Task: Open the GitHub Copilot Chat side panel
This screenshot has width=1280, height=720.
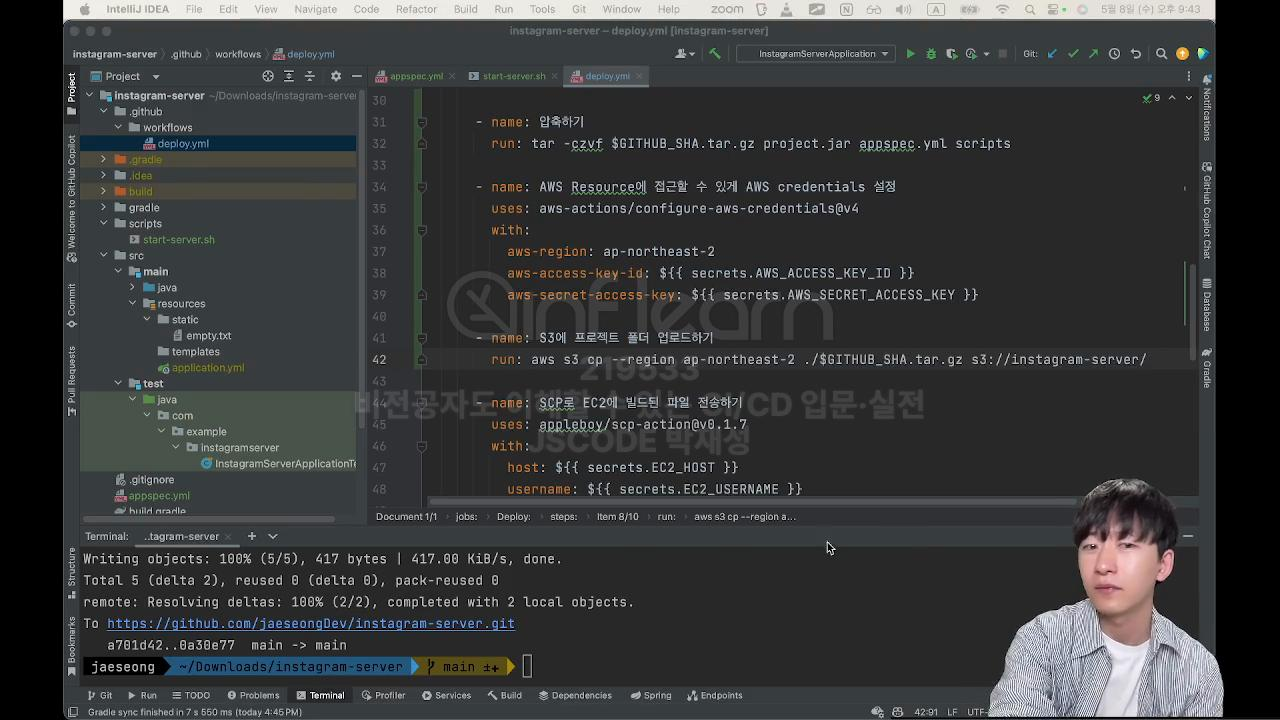Action: (1207, 211)
